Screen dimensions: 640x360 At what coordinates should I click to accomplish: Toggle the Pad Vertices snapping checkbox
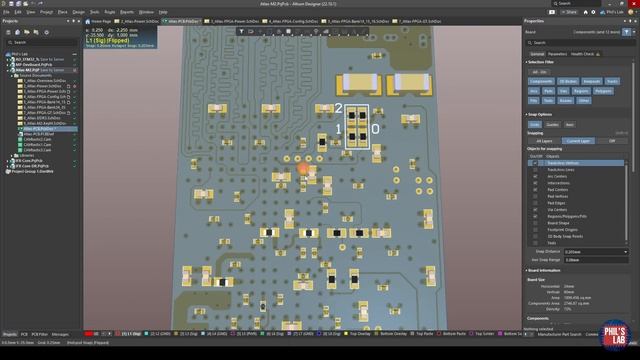click(535, 196)
